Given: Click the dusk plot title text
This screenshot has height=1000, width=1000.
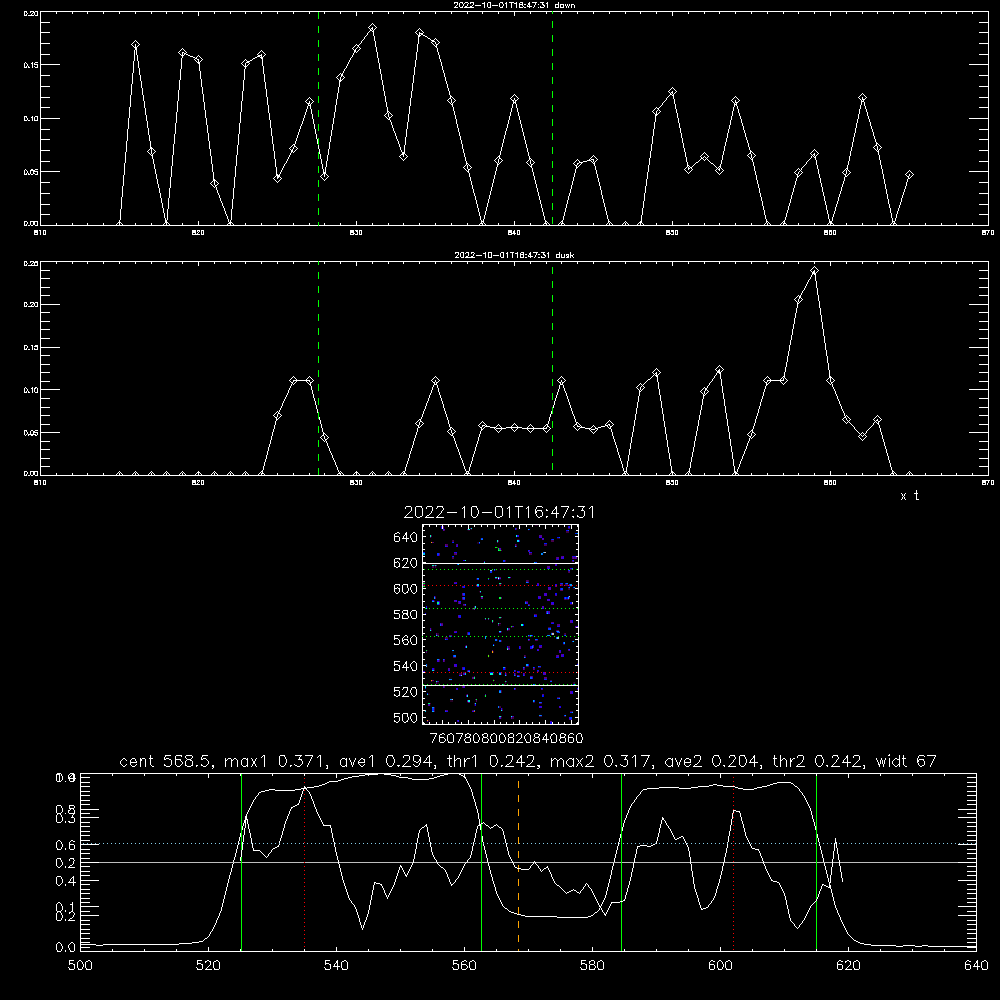Looking at the screenshot, I should click(x=515, y=255).
